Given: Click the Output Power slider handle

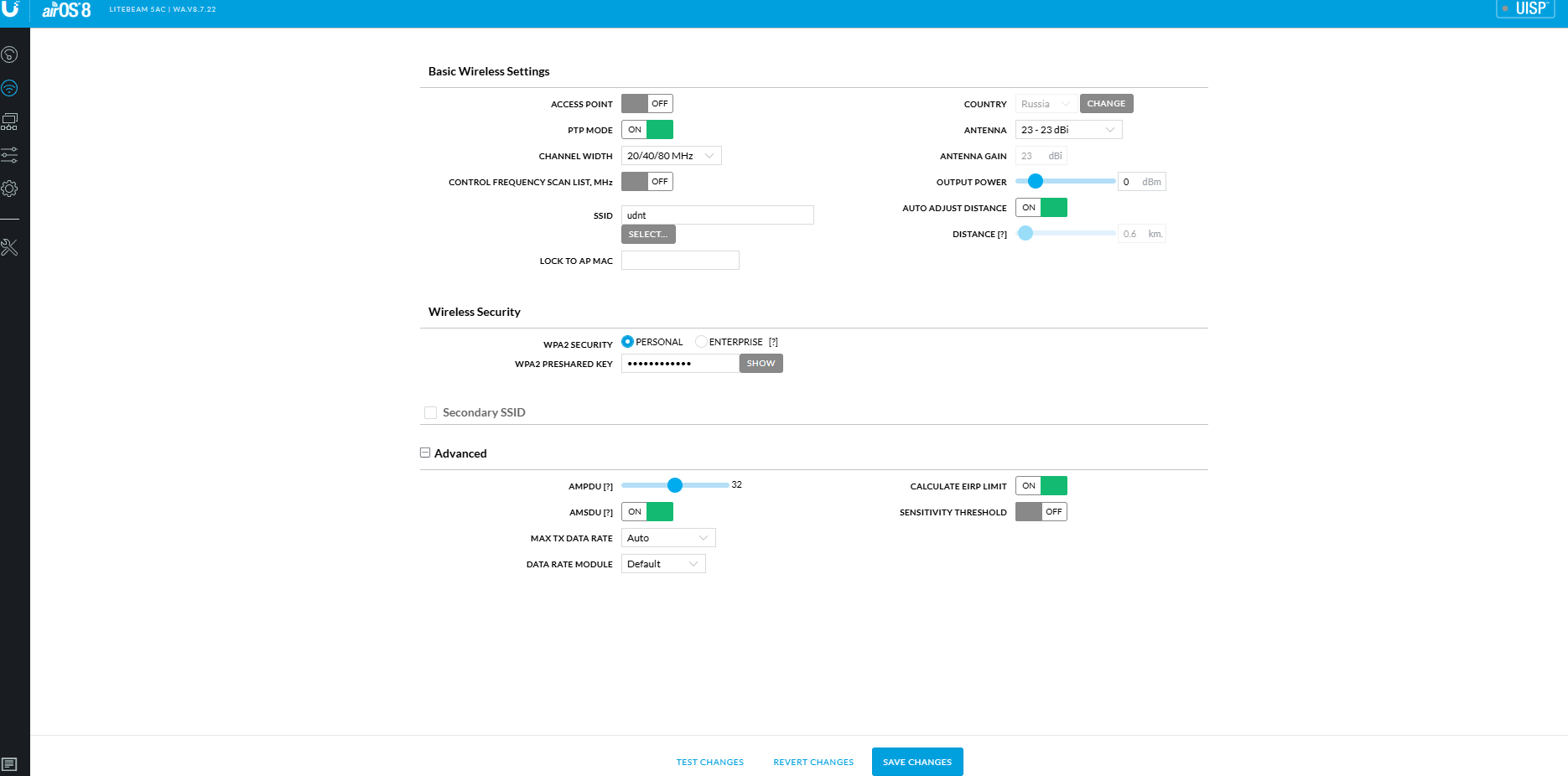Looking at the screenshot, I should pos(1036,181).
